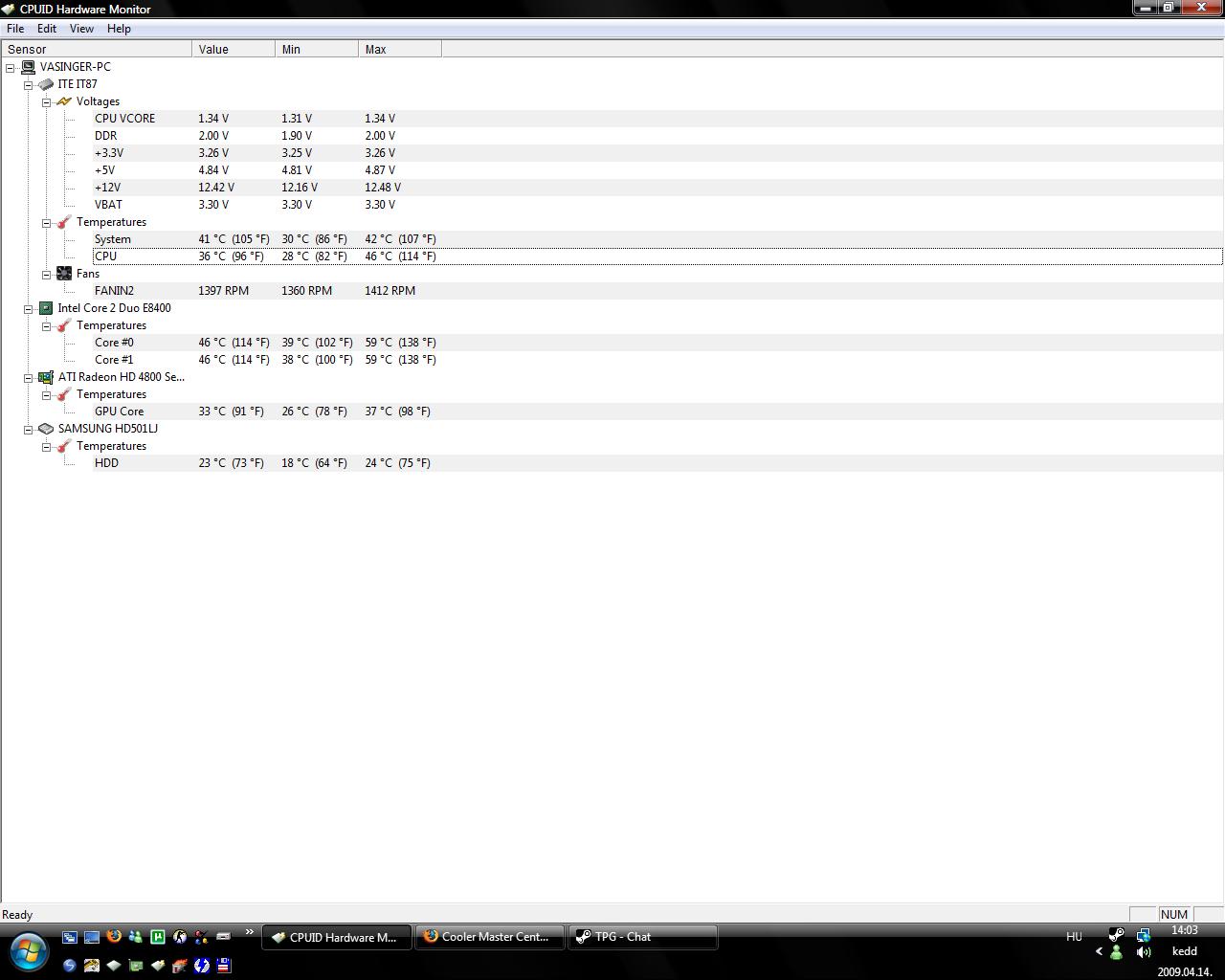Screen dimensions: 1225x980
Task: Click the blue lightning circle quick launch icon
Action: (202, 966)
